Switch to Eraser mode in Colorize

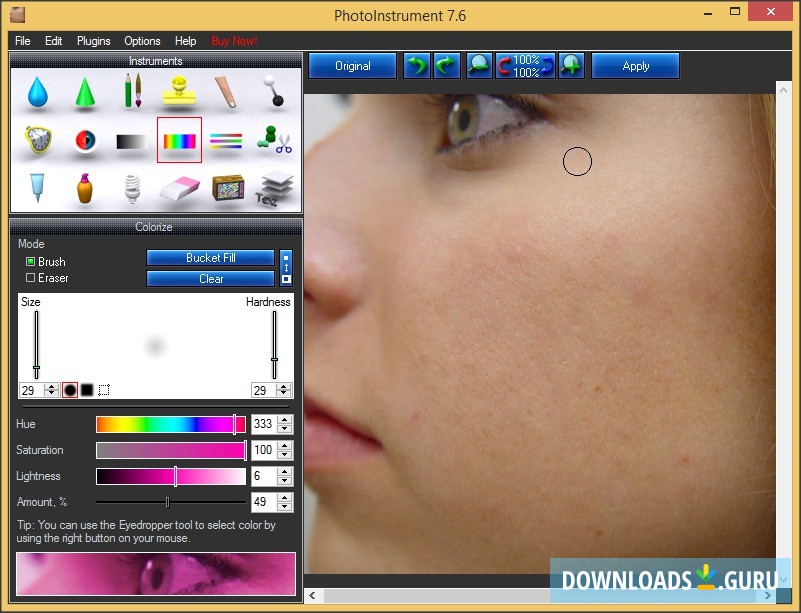[31, 278]
